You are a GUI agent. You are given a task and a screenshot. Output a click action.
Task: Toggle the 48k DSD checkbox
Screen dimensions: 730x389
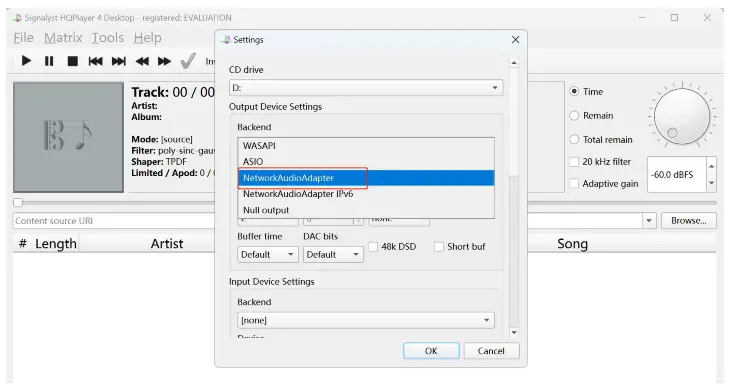coord(373,247)
